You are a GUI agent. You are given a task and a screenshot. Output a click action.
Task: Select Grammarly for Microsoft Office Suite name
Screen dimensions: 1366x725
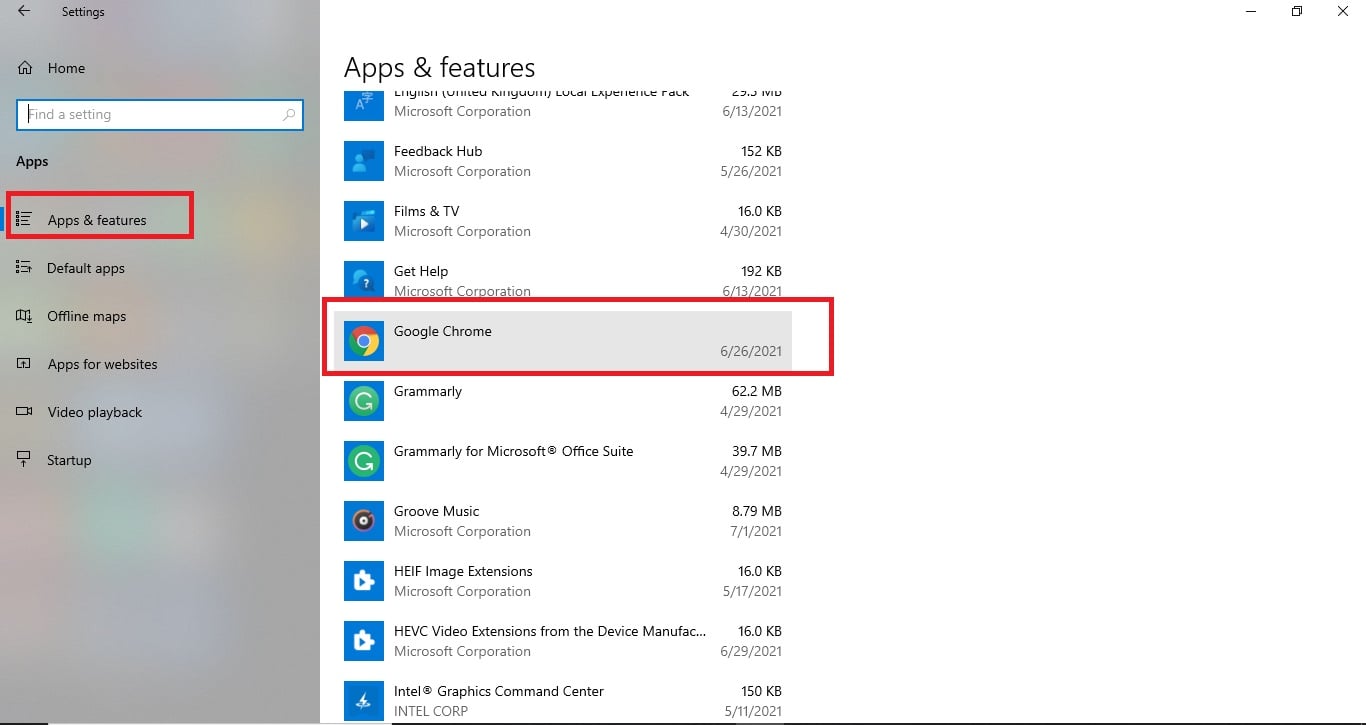(514, 451)
